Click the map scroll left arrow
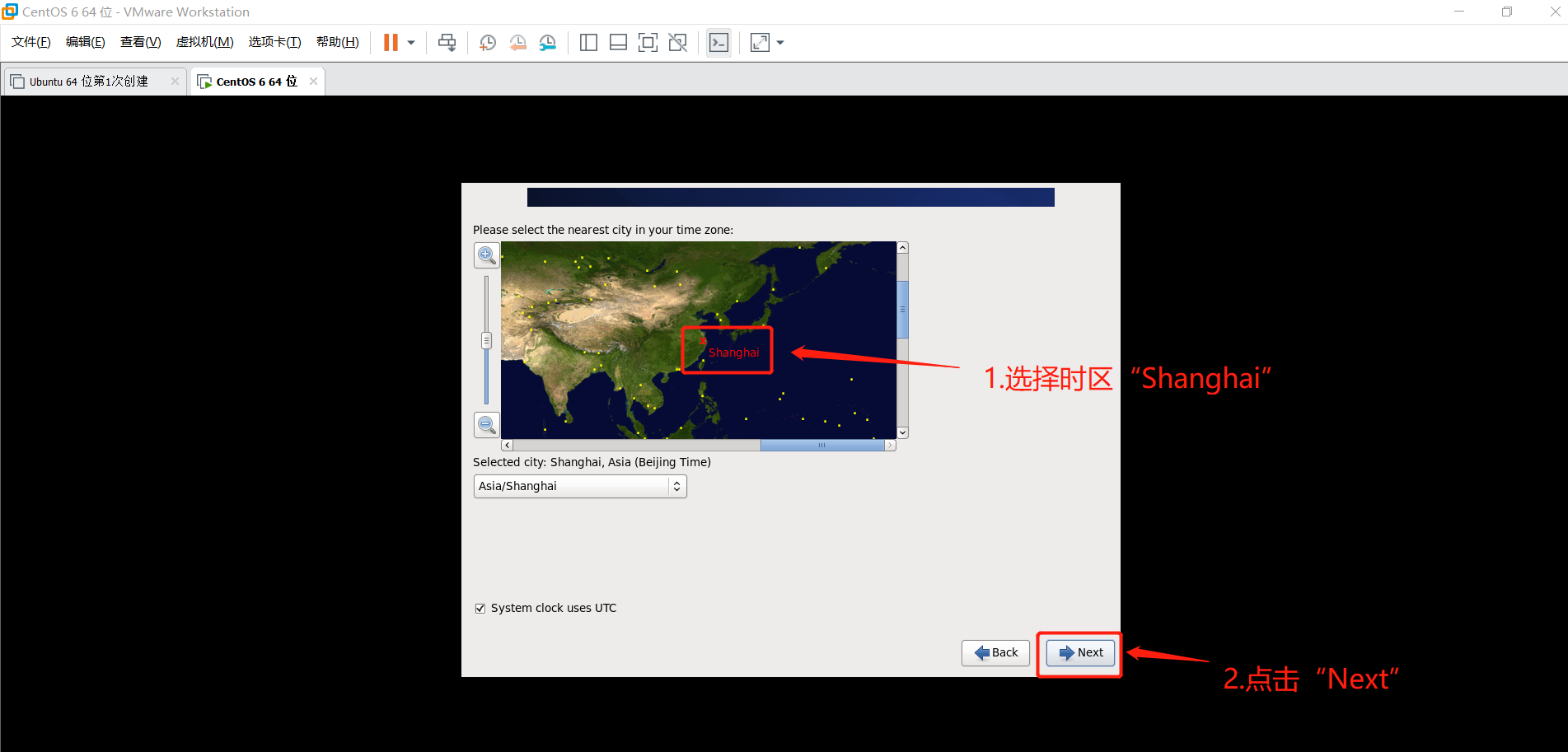This screenshot has width=1568, height=752. [507, 445]
